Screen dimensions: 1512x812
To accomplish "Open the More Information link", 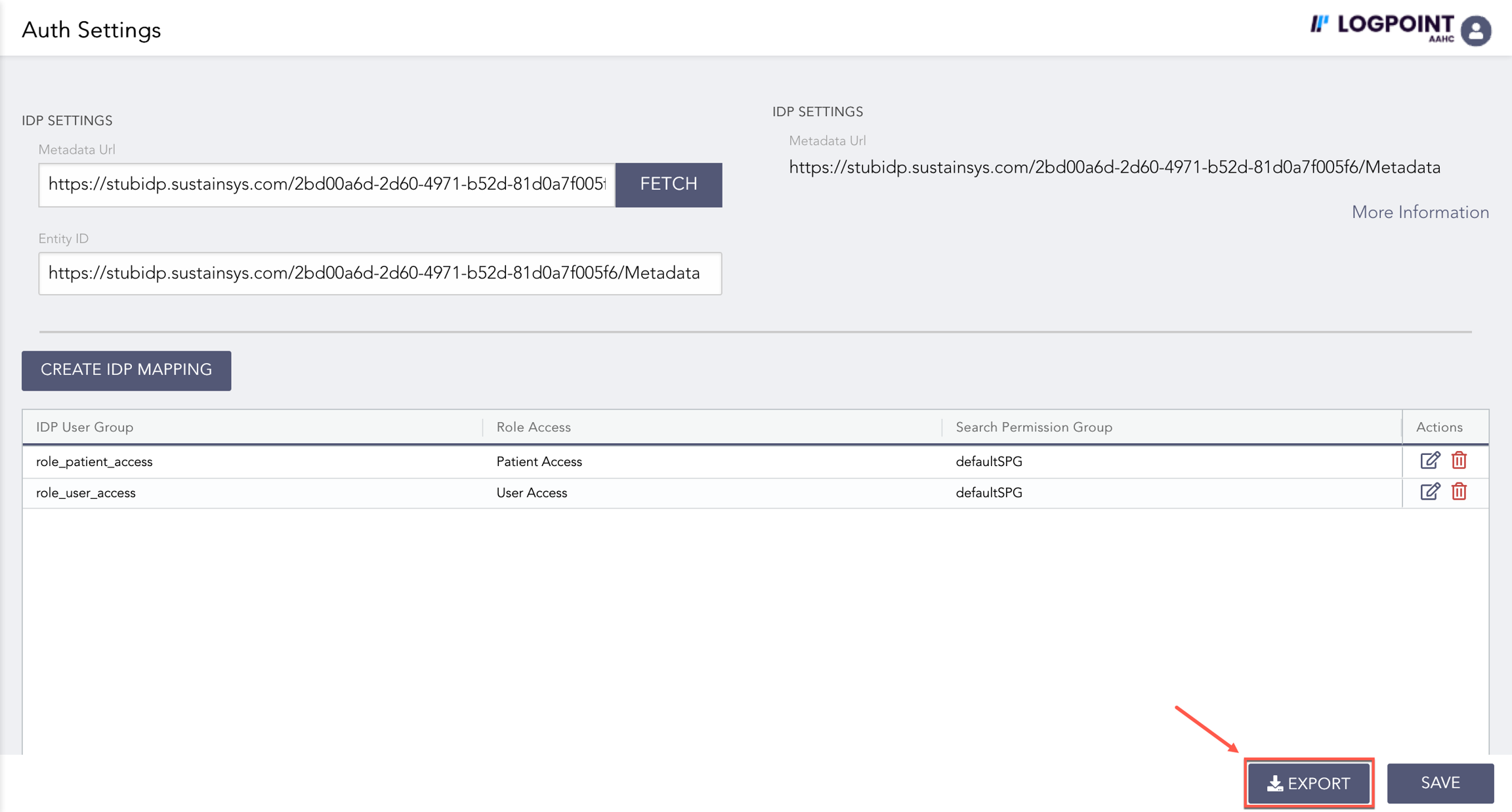I will click(x=1420, y=212).
